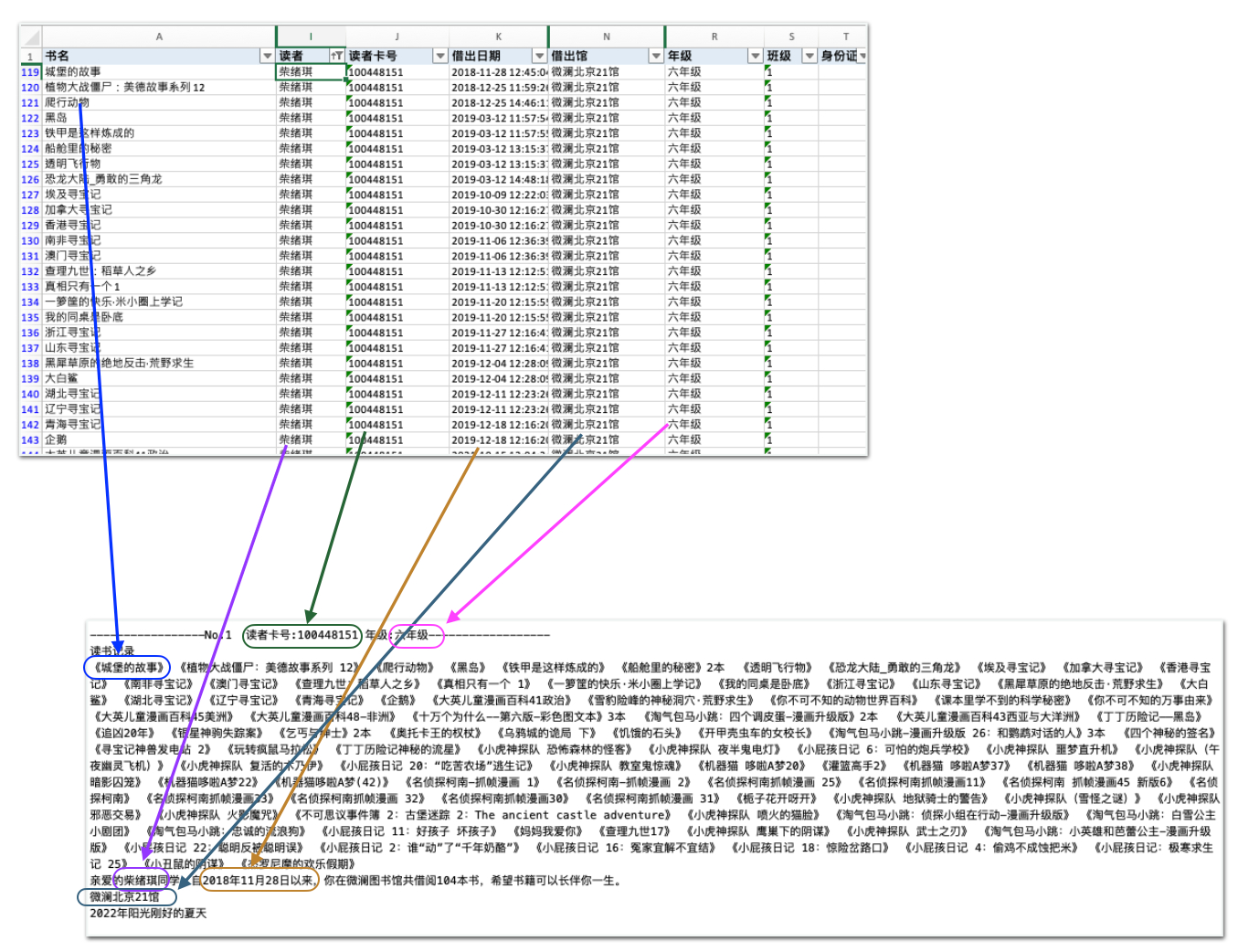This screenshot has height=952, width=1238.
Task: Select column A header
Action: pos(158,37)
